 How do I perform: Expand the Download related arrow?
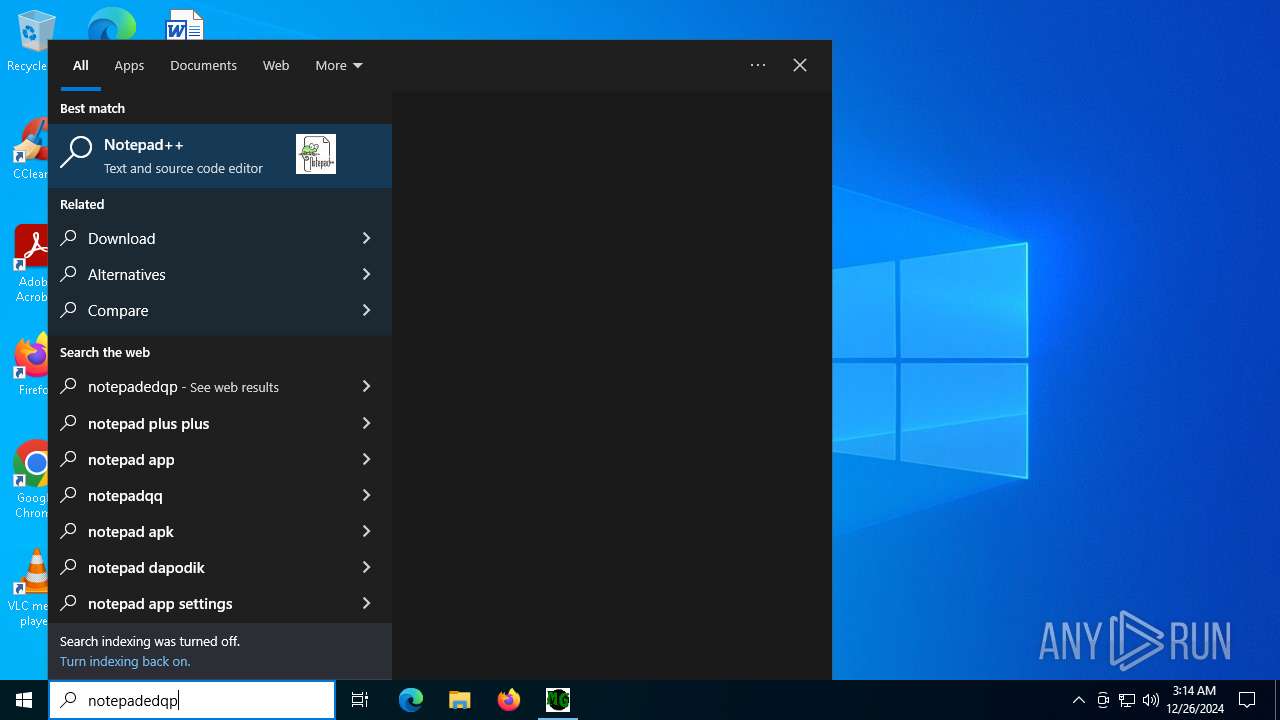(366, 238)
